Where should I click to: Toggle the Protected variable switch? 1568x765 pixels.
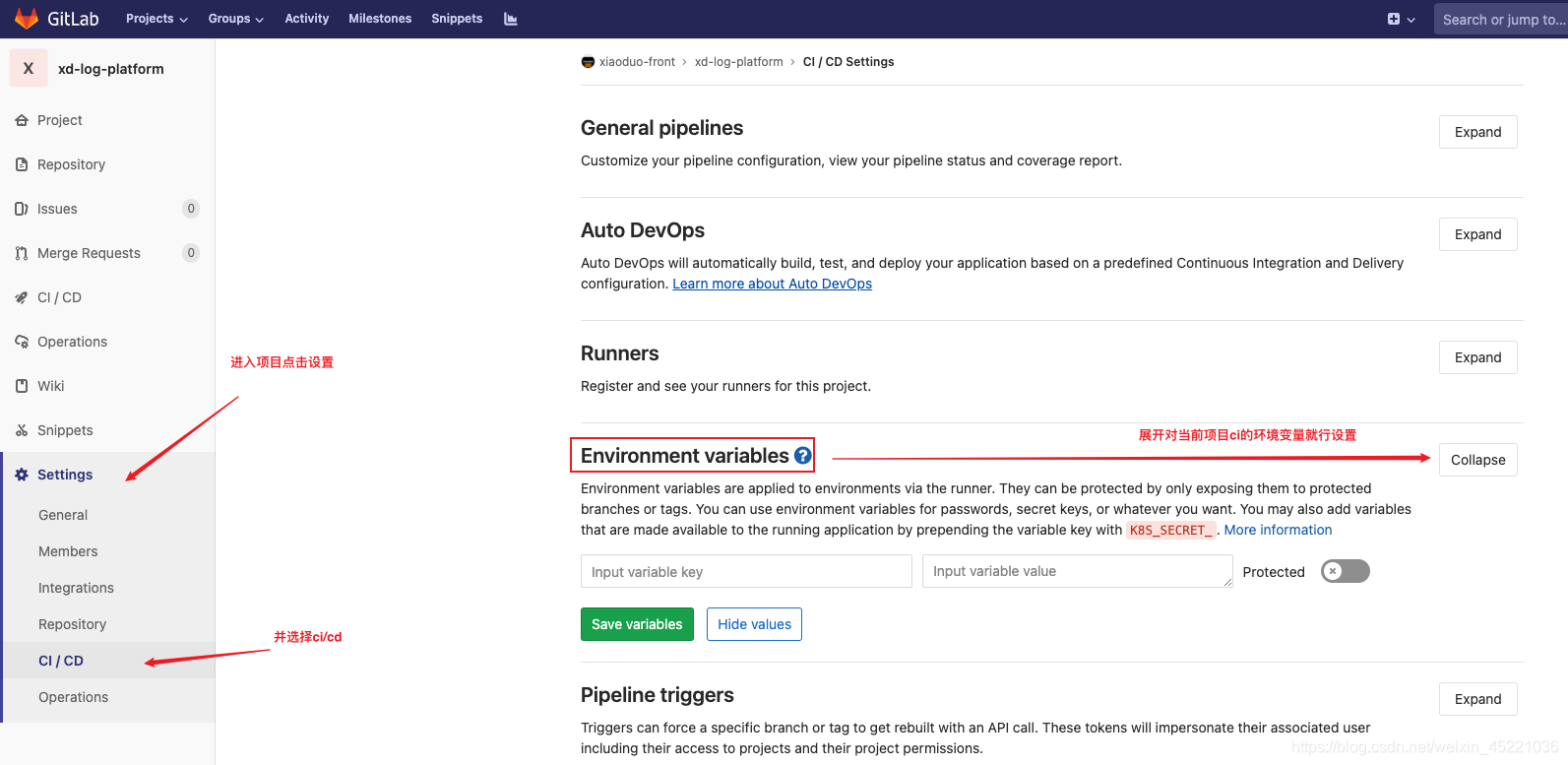coord(1345,571)
